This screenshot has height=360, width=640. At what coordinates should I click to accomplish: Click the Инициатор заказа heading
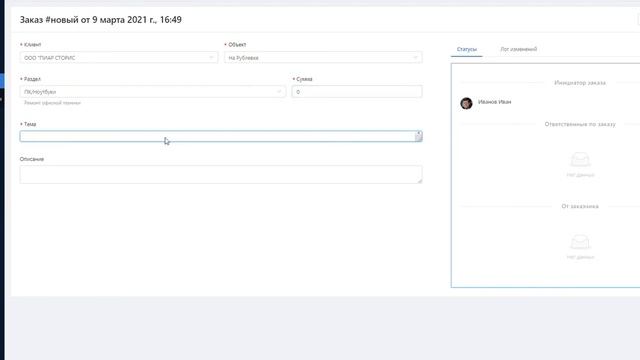580,82
